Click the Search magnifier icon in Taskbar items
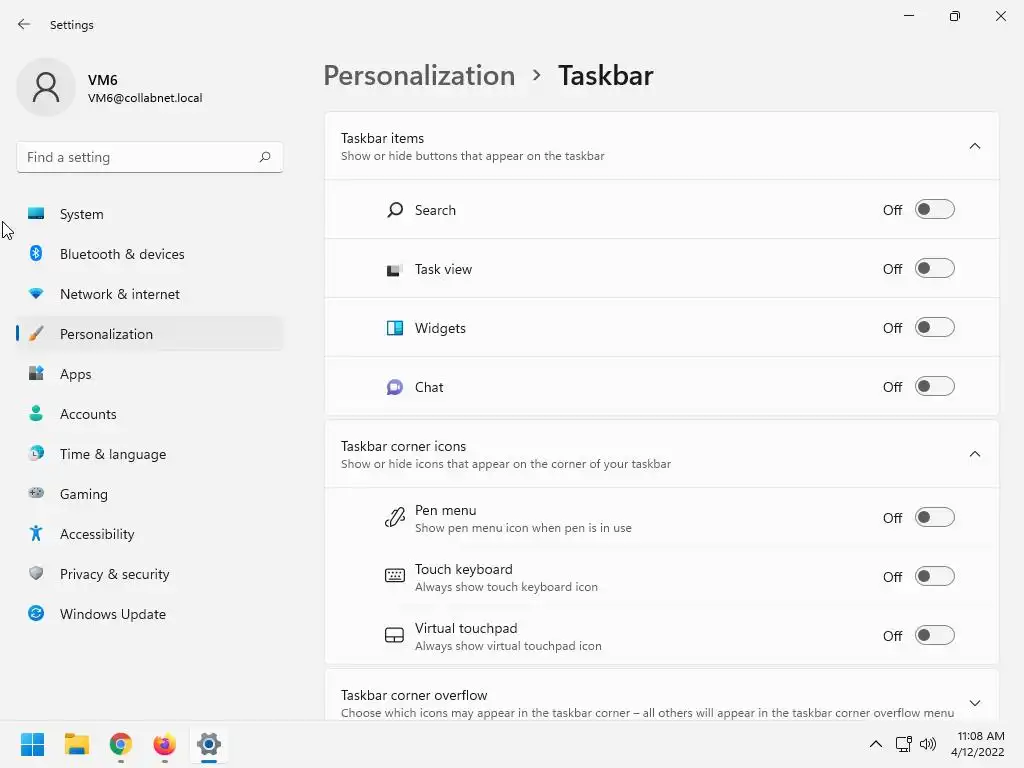Image resolution: width=1024 pixels, height=768 pixels. point(394,210)
